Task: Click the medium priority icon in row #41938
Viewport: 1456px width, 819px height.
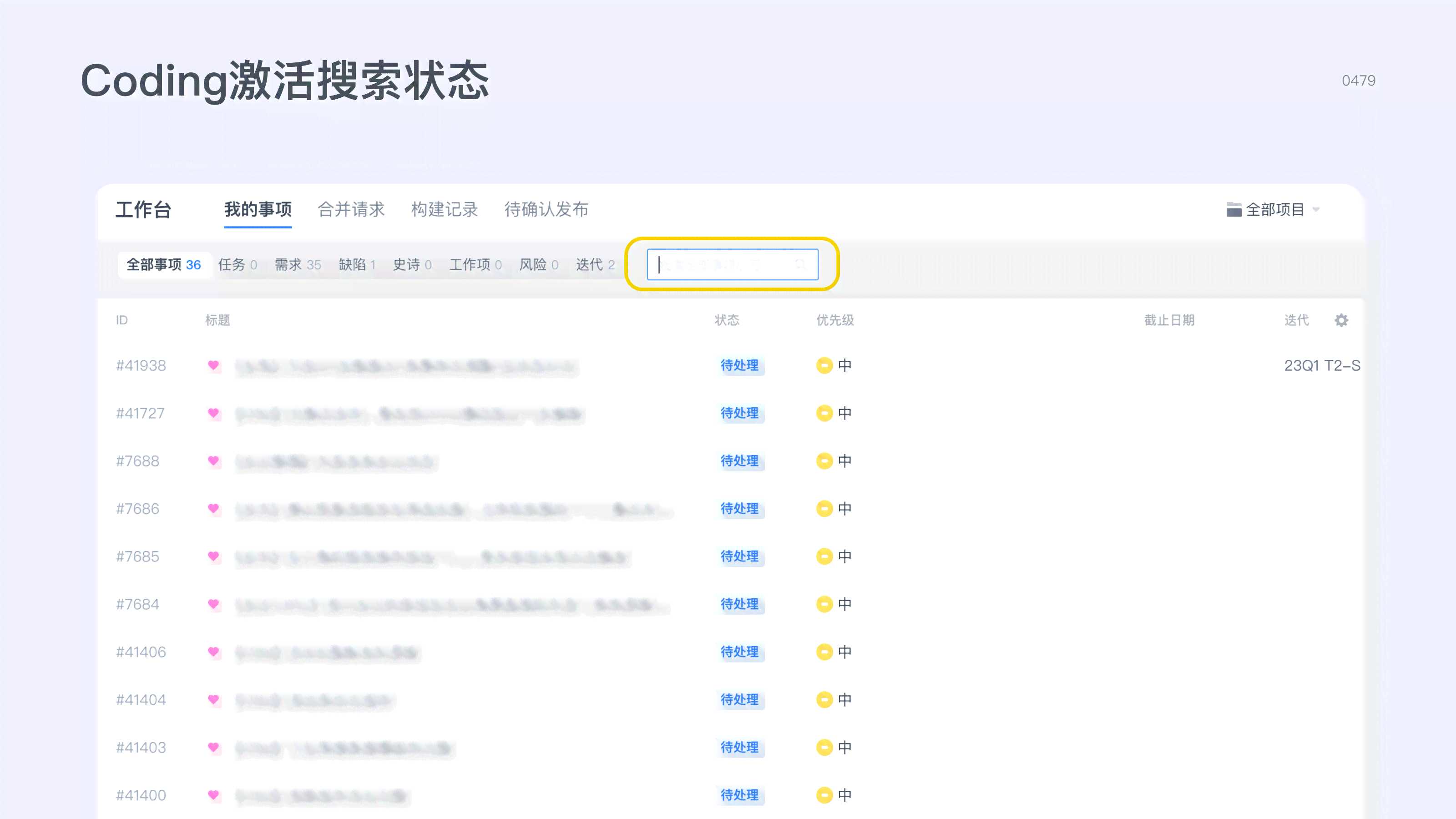Action: coord(824,366)
